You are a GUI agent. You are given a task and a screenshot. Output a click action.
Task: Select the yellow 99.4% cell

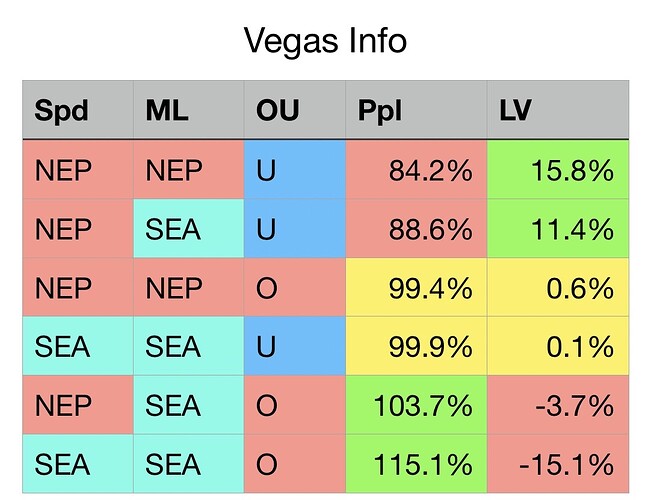tap(416, 287)
